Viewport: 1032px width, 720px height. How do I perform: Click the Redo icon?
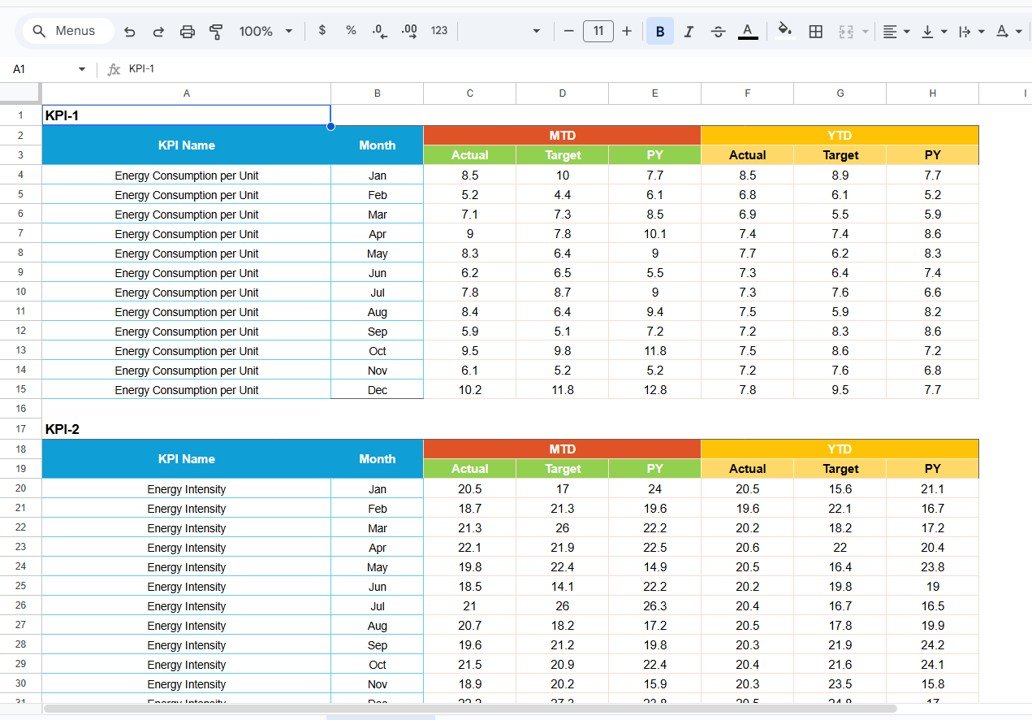coord(158,31)
